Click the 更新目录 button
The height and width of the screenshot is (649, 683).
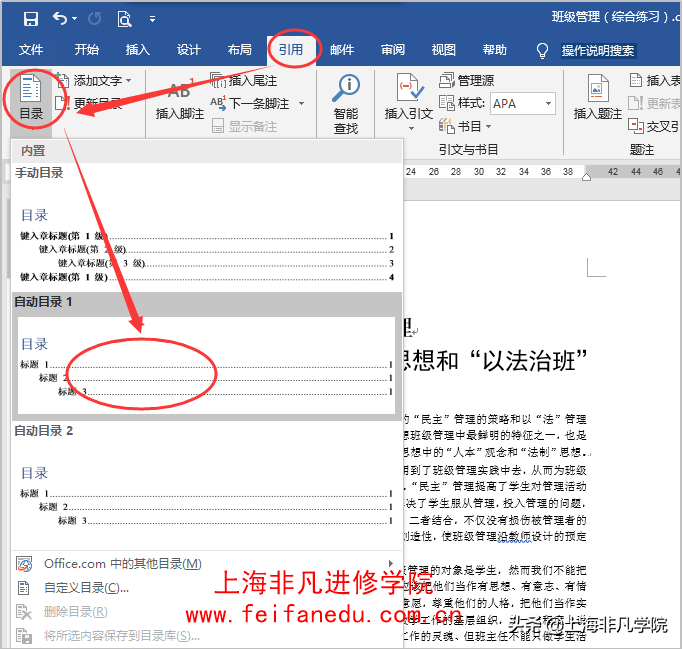tap(90, 104)
